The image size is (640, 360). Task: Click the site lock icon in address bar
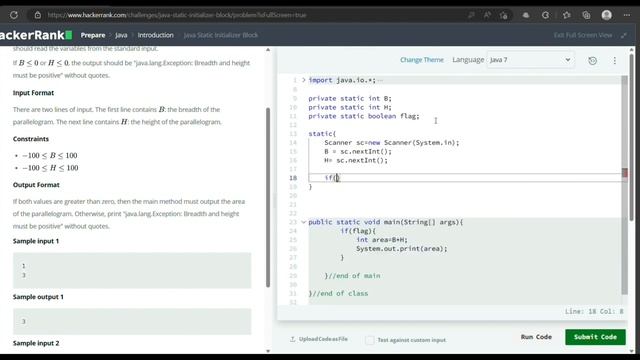click(x=38, y=15)
